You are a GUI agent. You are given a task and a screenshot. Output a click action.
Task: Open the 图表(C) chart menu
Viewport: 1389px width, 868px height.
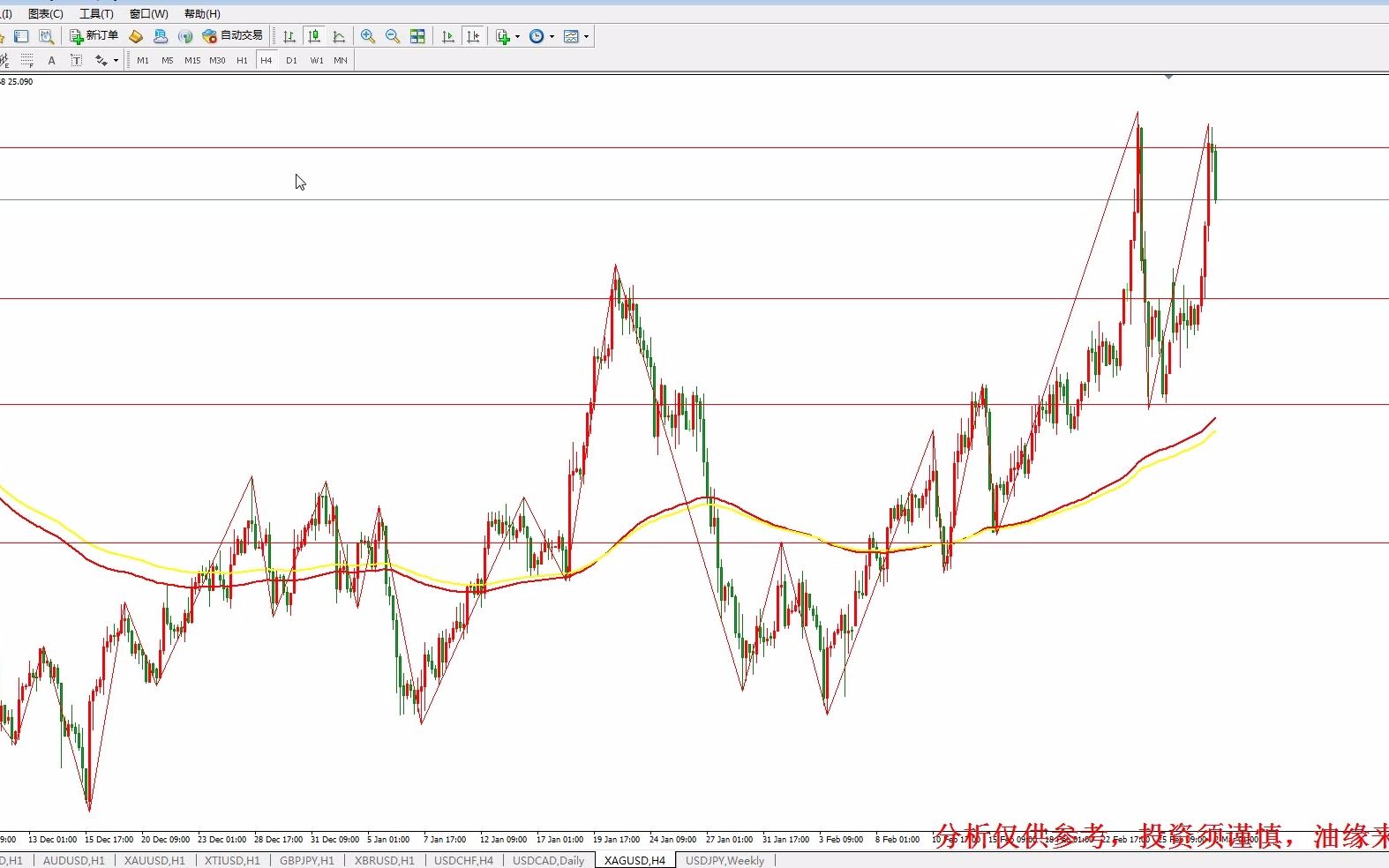46,13
